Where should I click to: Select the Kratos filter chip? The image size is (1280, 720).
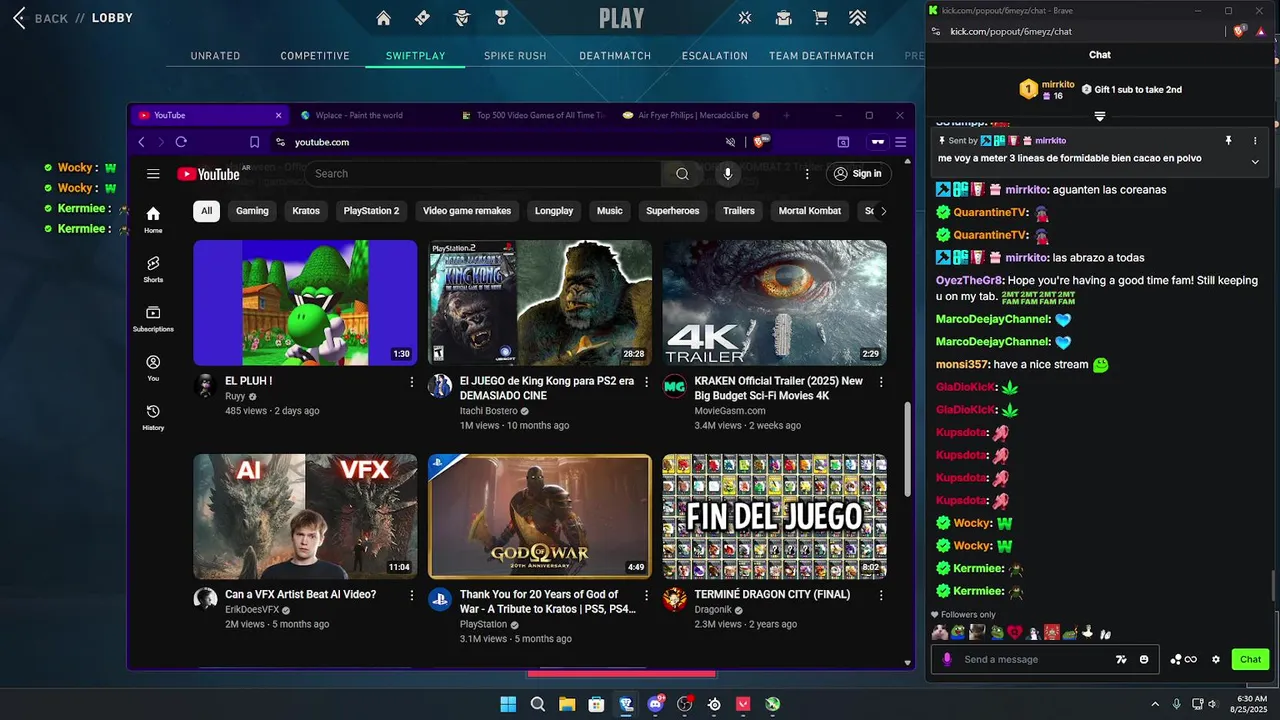tap(306, 211)
